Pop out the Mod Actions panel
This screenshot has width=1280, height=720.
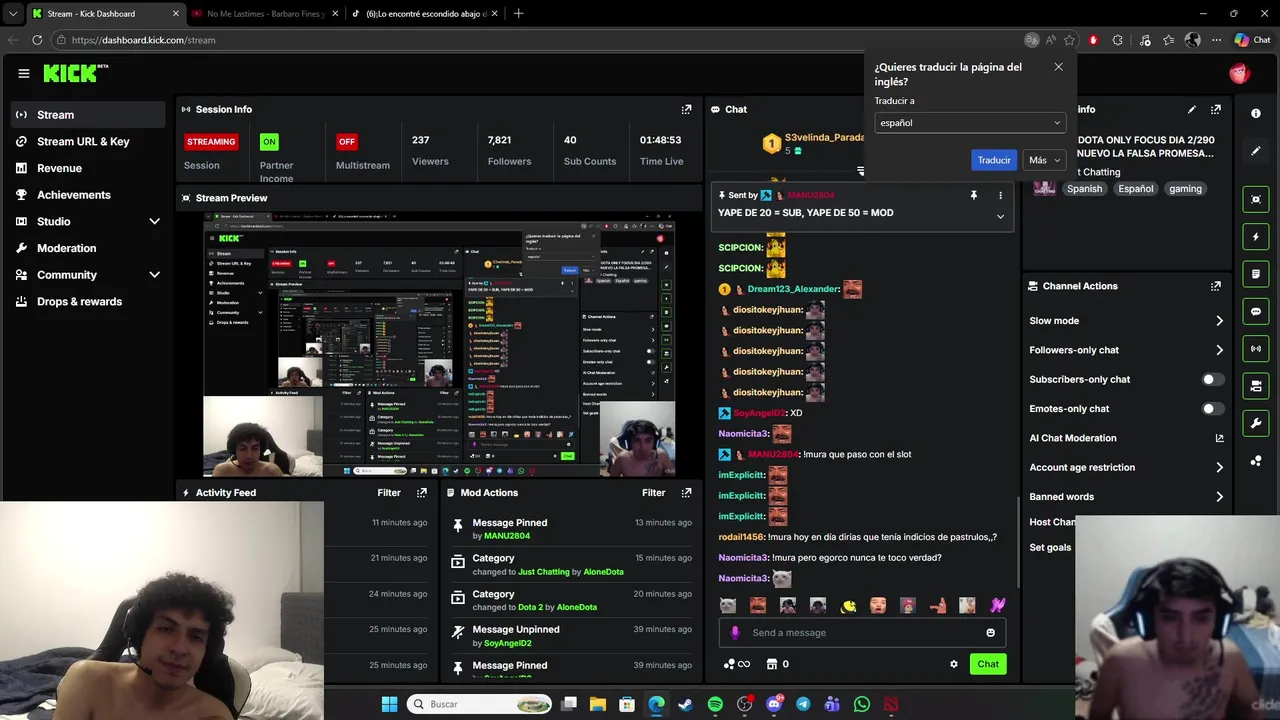point(686,493)
